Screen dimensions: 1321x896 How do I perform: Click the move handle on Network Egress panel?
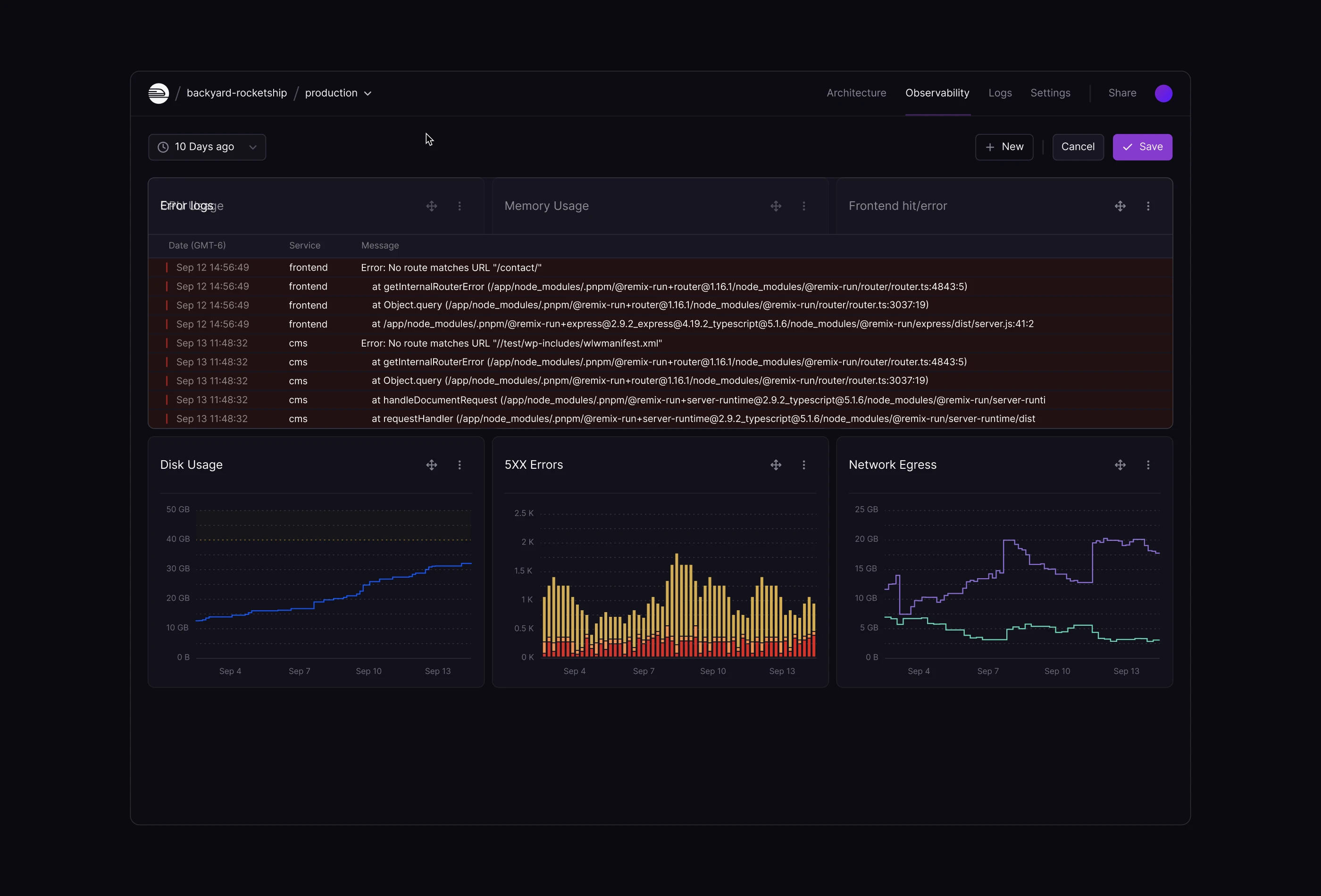(x=1120, y=465)
